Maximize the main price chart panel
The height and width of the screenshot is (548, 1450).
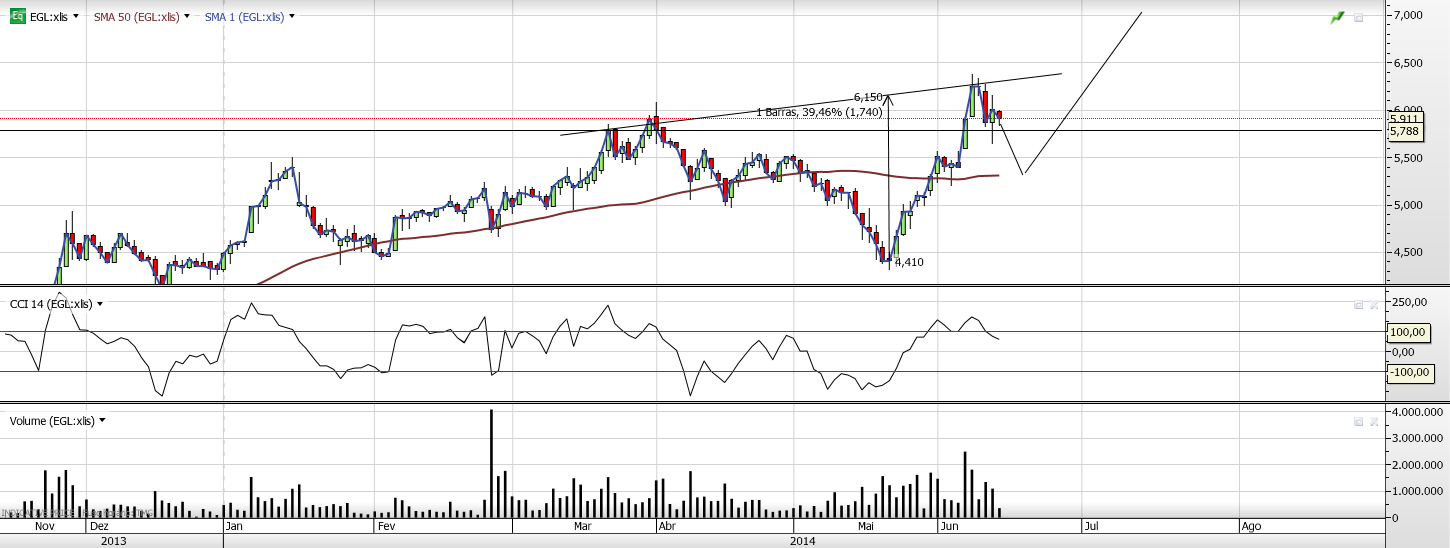tap(1358, 18)
